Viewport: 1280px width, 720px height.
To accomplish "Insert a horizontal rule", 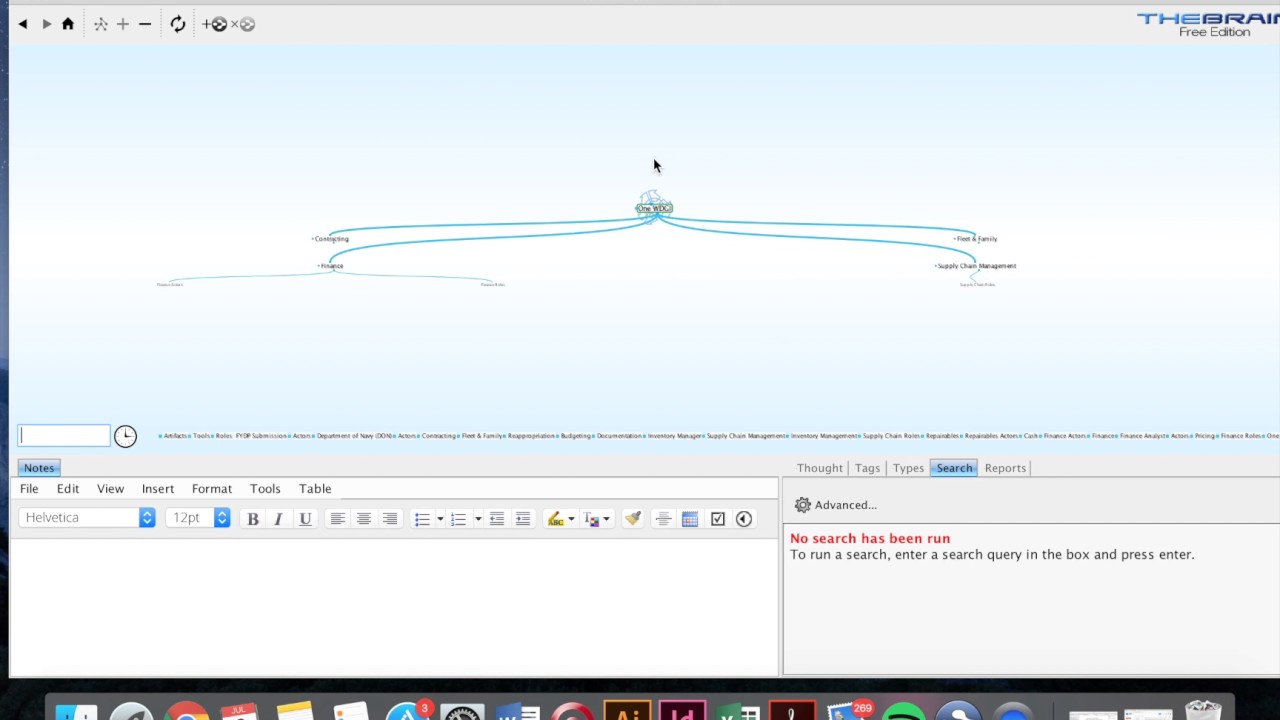I will (x=663, y=518).
